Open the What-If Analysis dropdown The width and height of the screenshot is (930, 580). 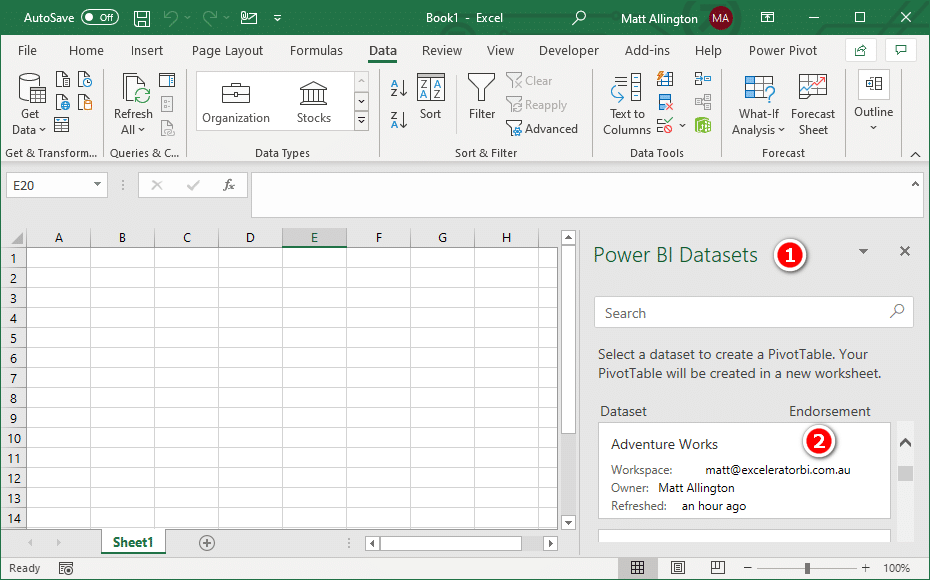tap(759, 104)
